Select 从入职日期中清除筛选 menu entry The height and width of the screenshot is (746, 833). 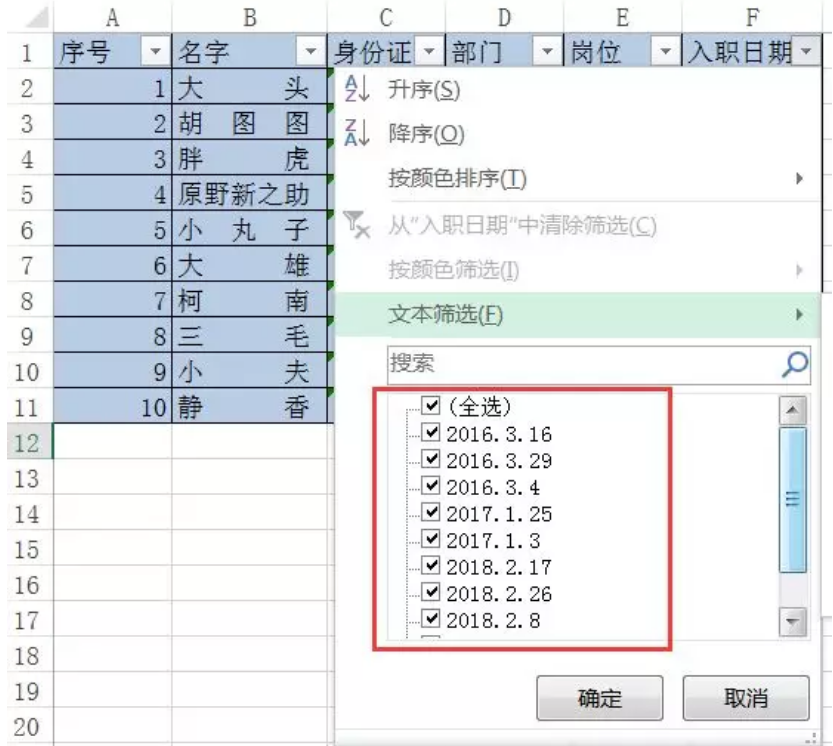pos(578,225)
